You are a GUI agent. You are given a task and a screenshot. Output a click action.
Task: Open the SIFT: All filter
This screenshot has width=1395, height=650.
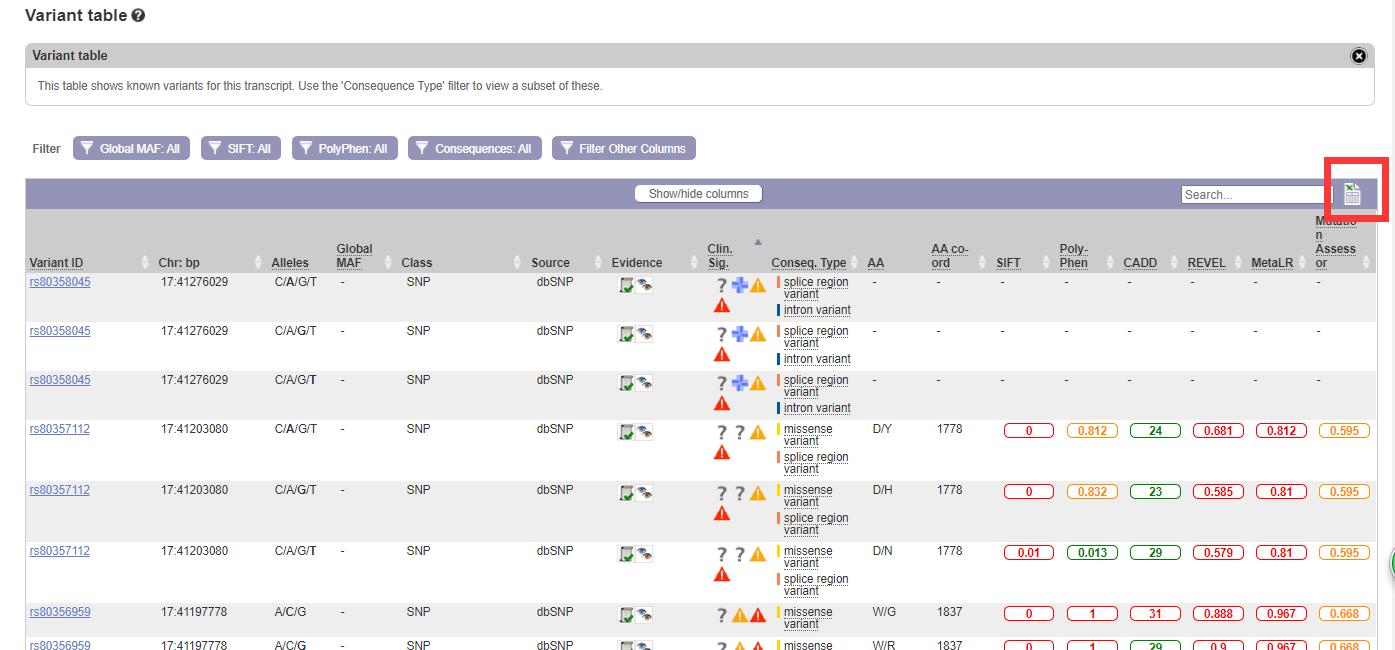pos(241,148)
